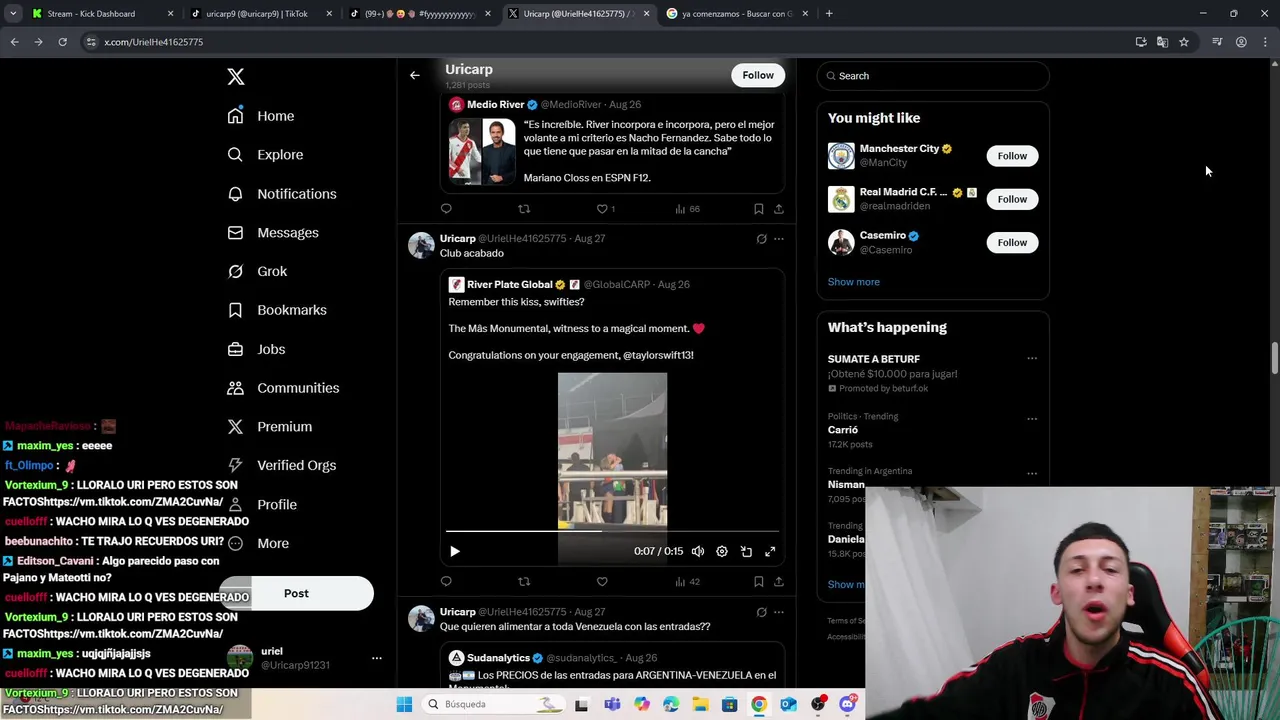Play the River Plate Global video
The width and height of the screenshot is (1280, 720).
tap(455, 551)
